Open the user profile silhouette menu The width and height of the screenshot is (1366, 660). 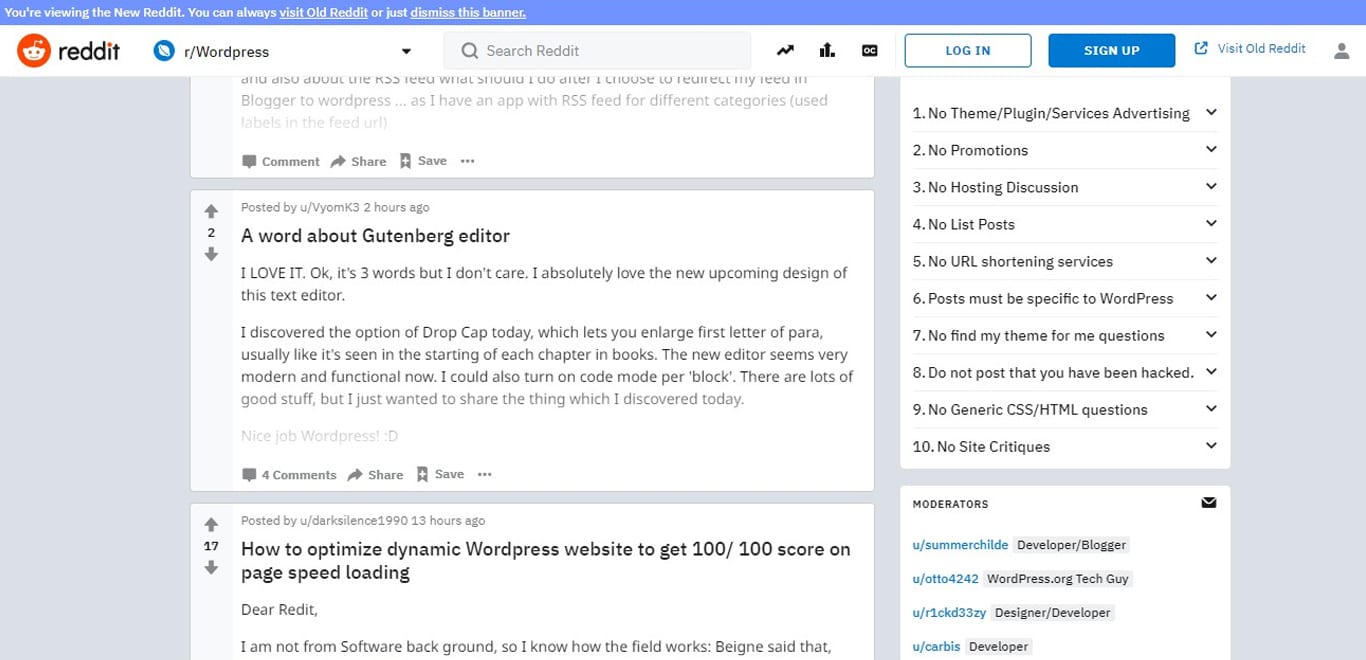tap(1342, 50)
